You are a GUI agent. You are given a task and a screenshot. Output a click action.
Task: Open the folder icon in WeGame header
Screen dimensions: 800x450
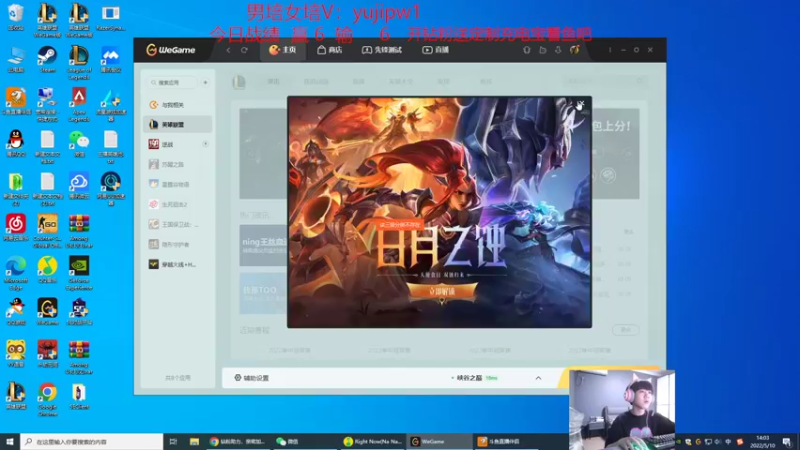542,50
